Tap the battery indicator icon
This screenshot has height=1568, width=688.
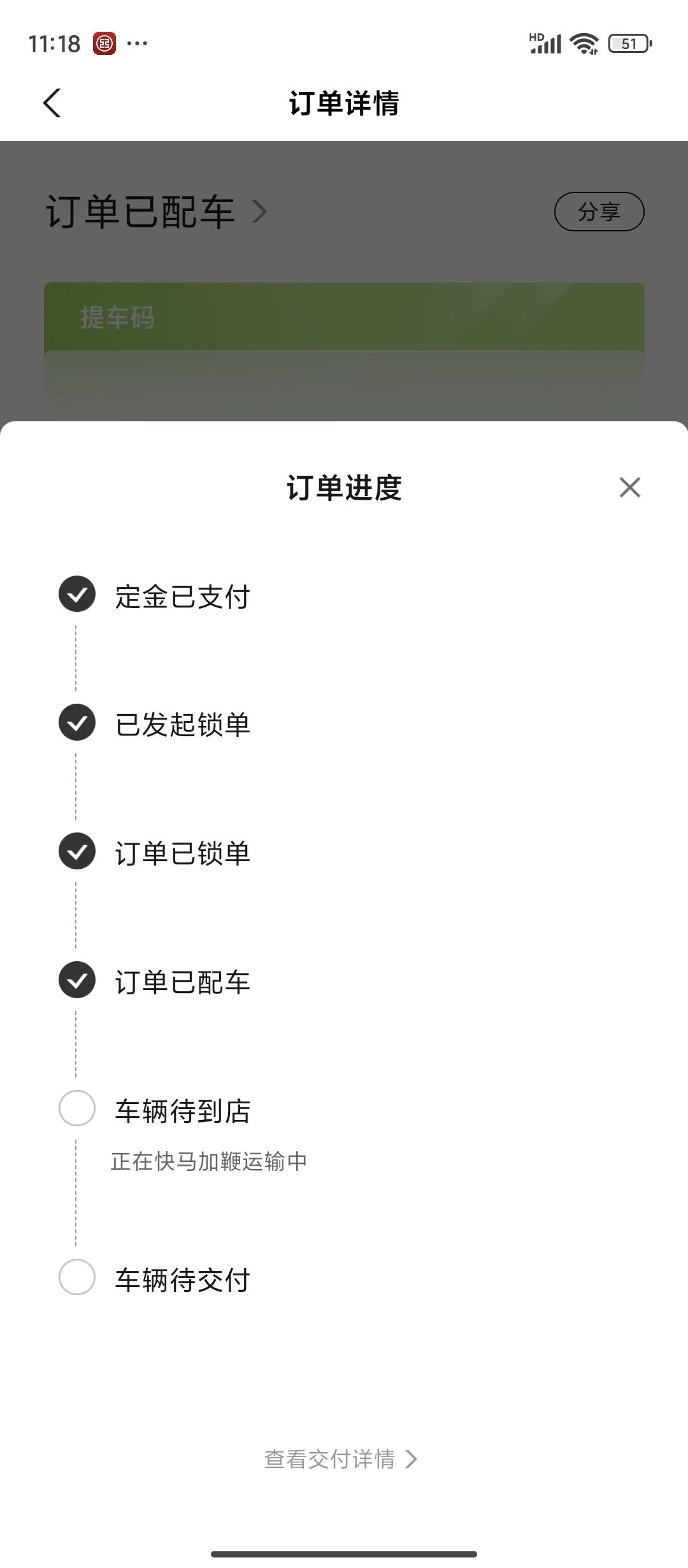[x=630, y=43]
